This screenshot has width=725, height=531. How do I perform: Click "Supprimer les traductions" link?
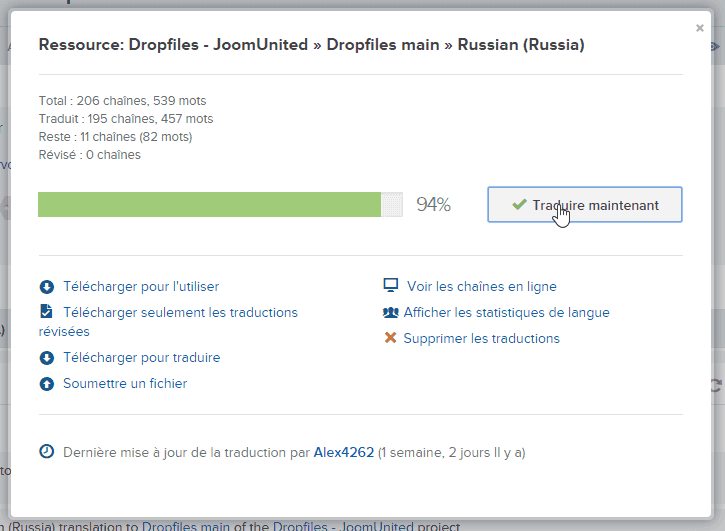point(481,339)
